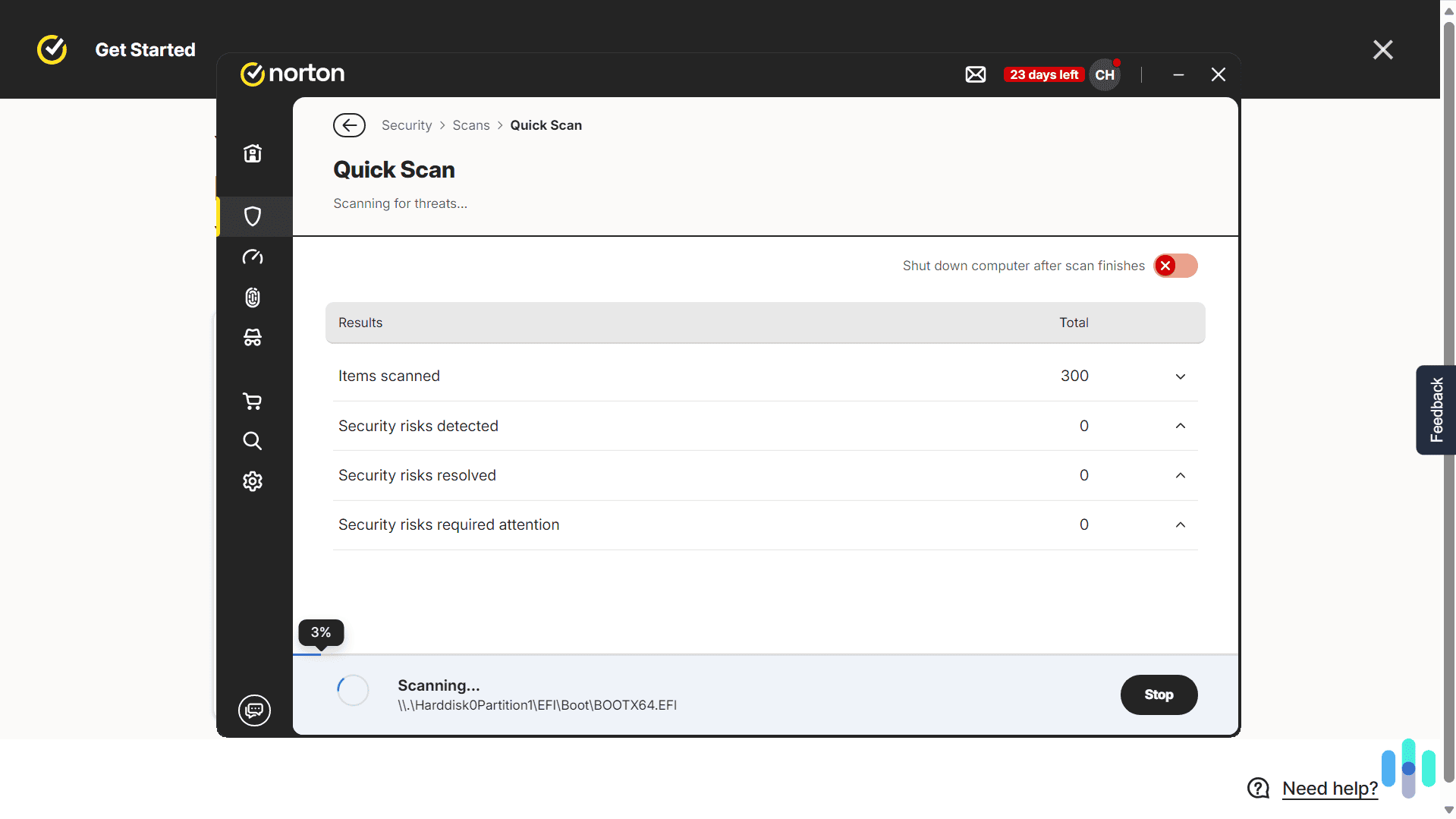Go to Scans breadcrumb
The height and width of the screenshot is (819, 1456).
click(x=471, y=125)
